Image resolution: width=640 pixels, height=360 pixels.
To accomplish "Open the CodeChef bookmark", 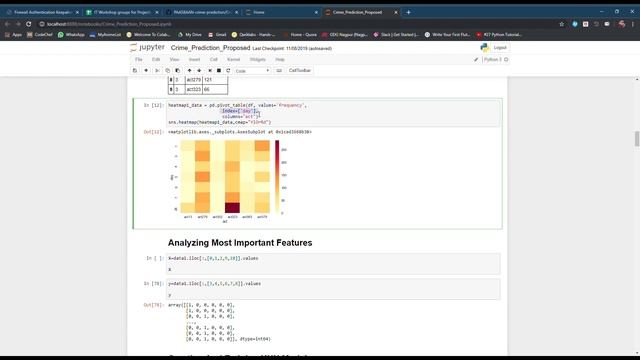I will 40,35.
